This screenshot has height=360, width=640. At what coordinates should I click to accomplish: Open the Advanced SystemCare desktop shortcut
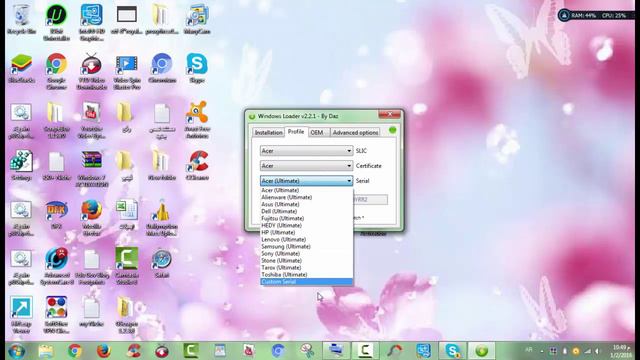56,266
